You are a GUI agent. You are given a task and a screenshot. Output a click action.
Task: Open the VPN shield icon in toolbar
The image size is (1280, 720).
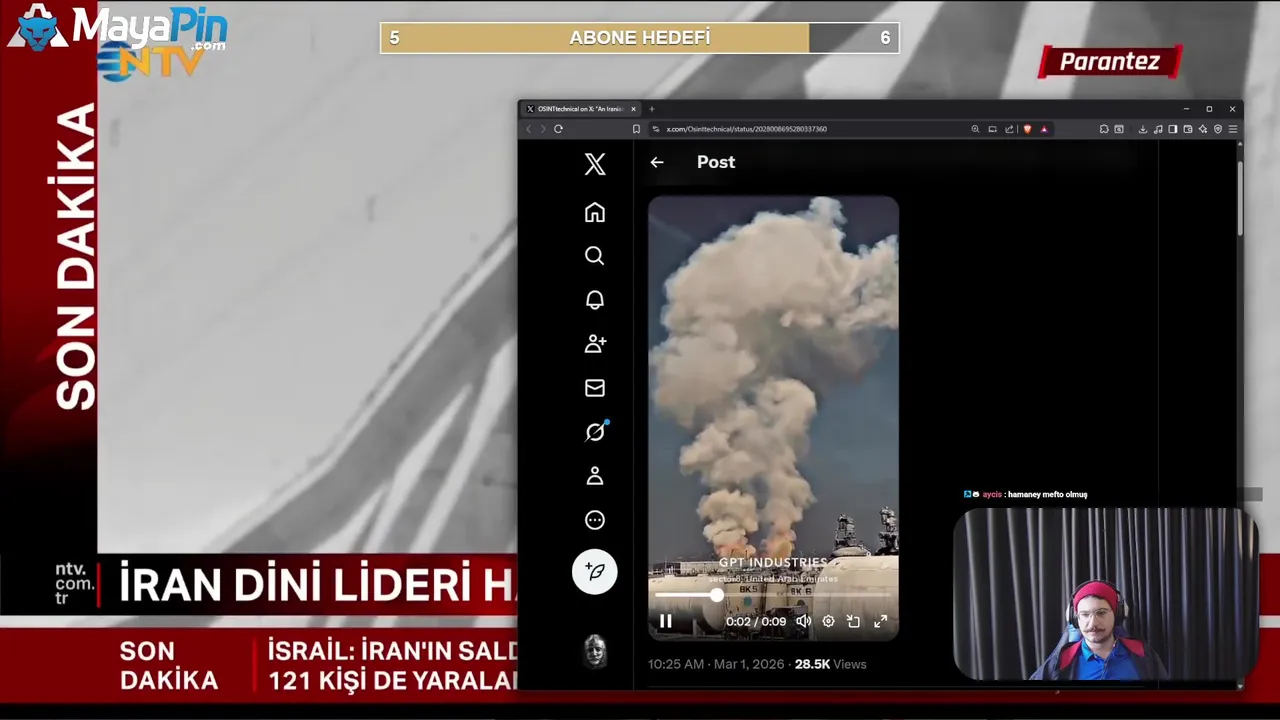(1218, 129)
